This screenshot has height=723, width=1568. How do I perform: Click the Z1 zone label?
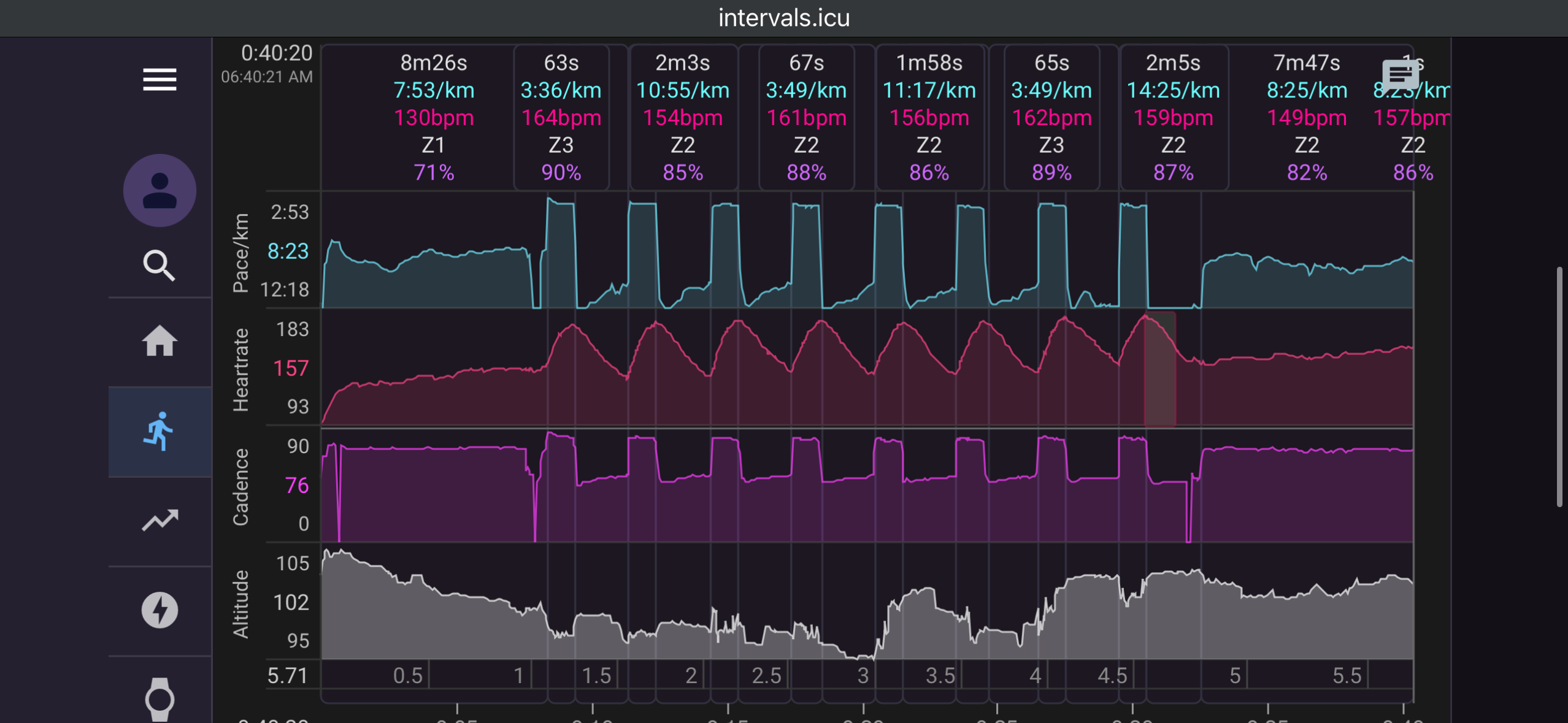point(434,145)
